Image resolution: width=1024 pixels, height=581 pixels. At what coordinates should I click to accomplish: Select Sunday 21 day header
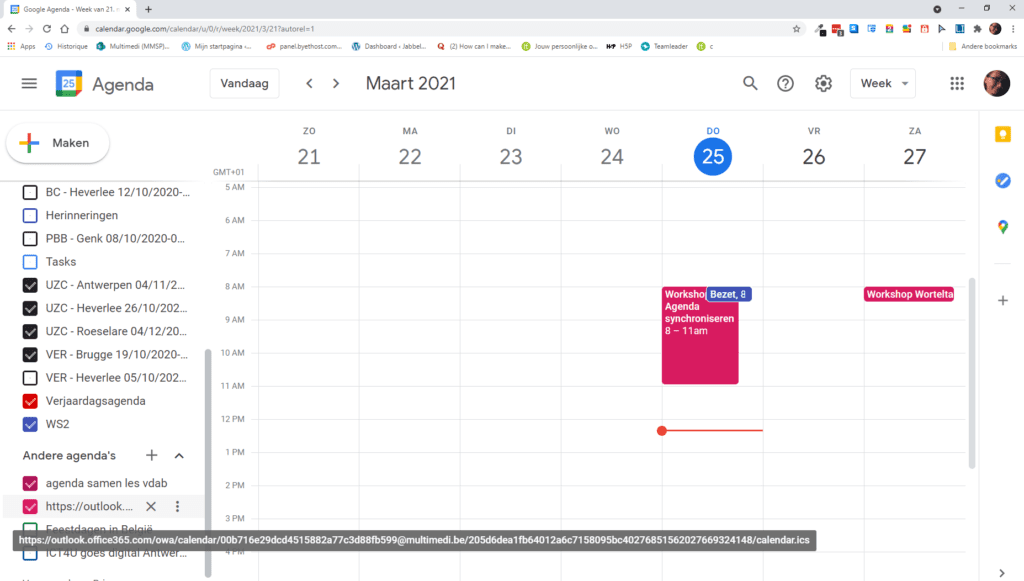(x=309, y=157)
